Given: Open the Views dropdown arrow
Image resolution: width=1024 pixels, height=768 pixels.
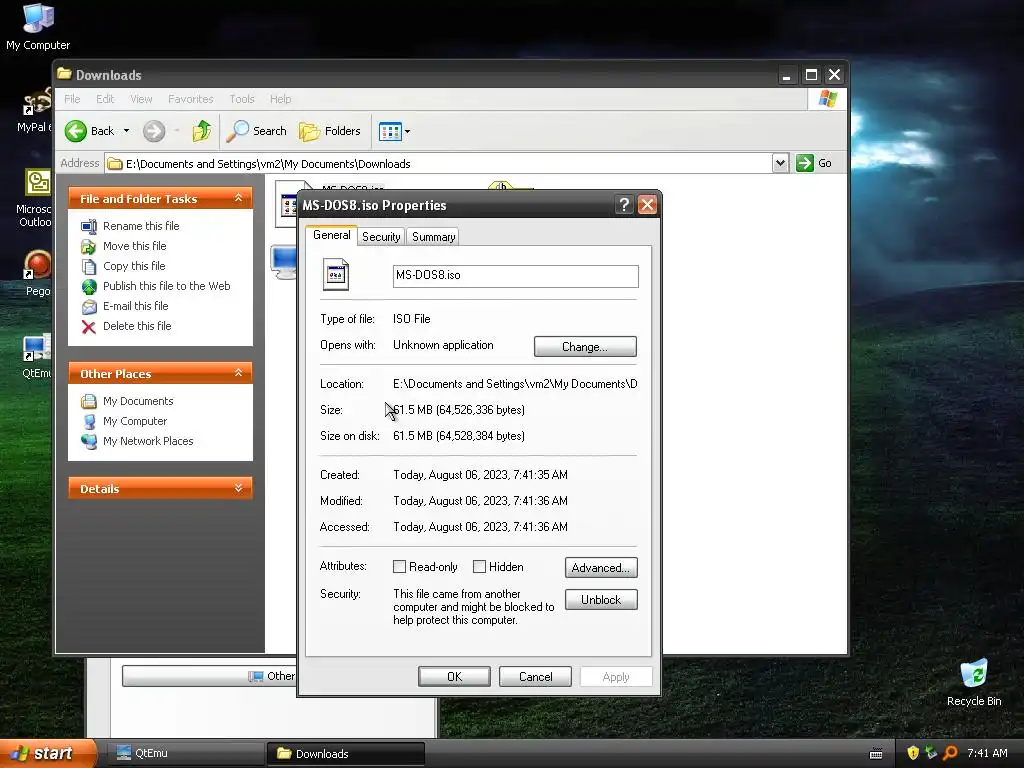Looking at the screenshot, I should tap(408, 131).
